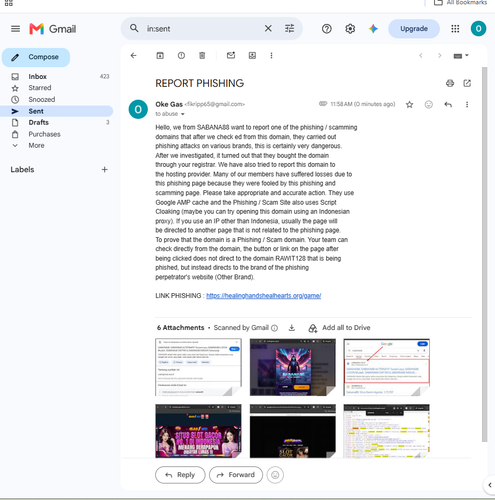The image size is (495, 500).
Task: Click the message vertical scrollbar
Action: pyautogui.click(x=485, y=254)
